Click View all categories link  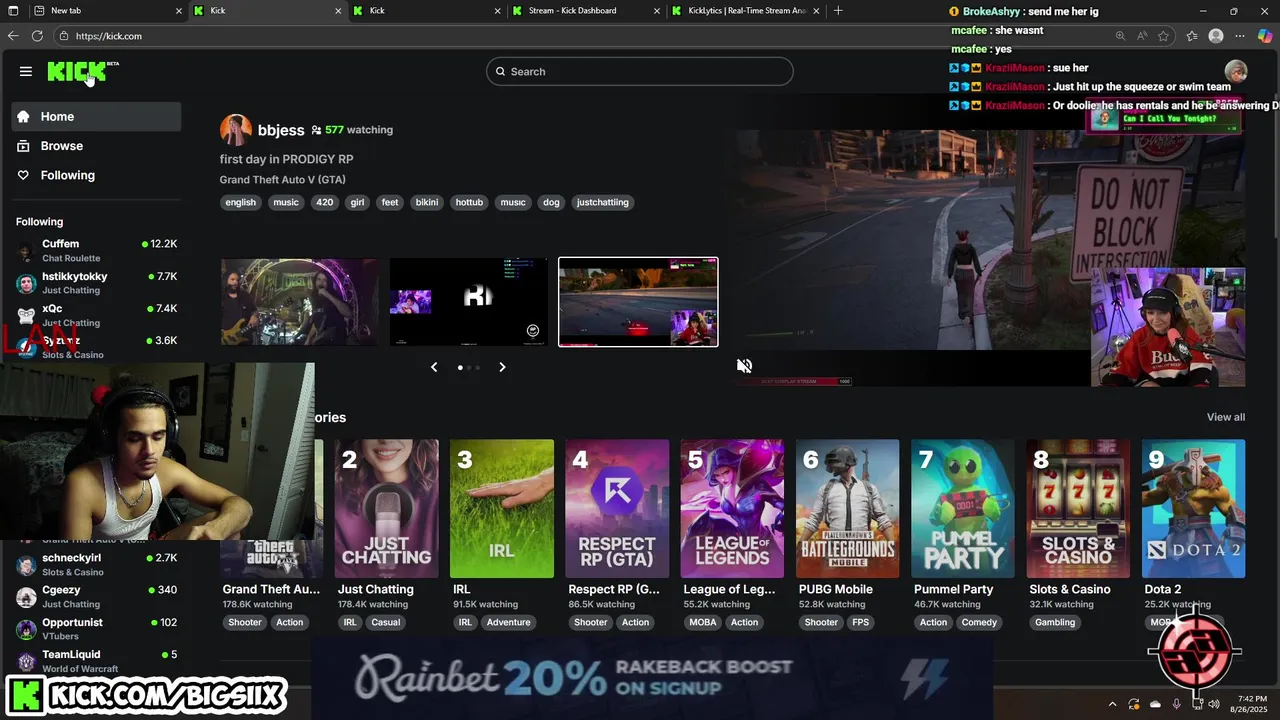point(1226,417)
